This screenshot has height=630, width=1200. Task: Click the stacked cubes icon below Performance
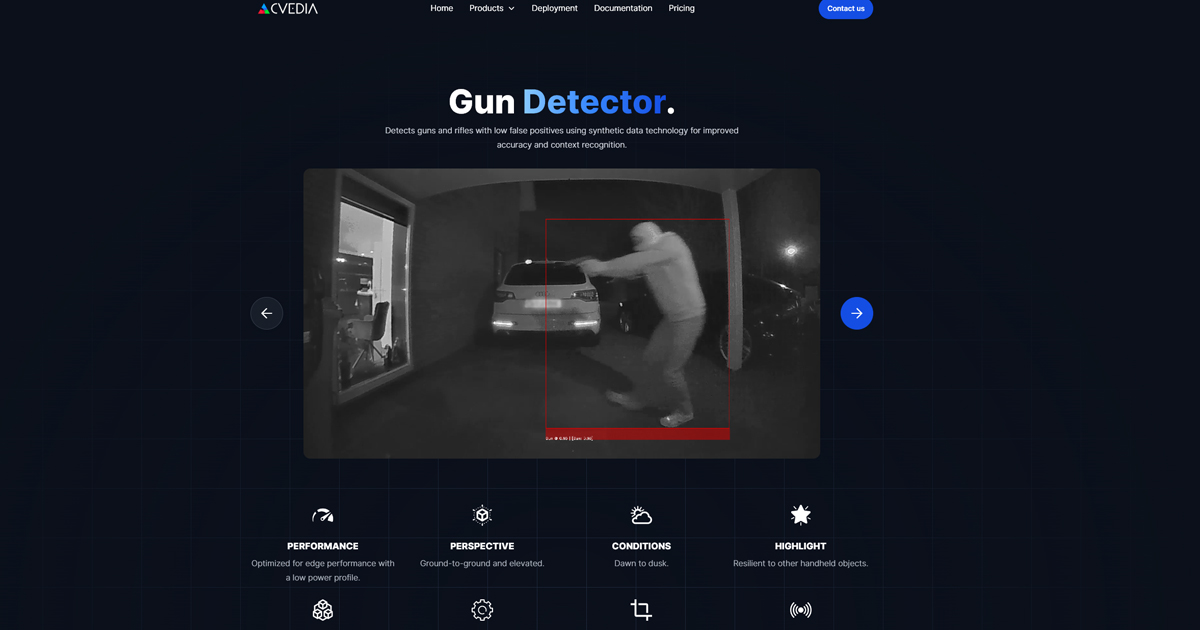pyautogui.click(x=322, y=609)
